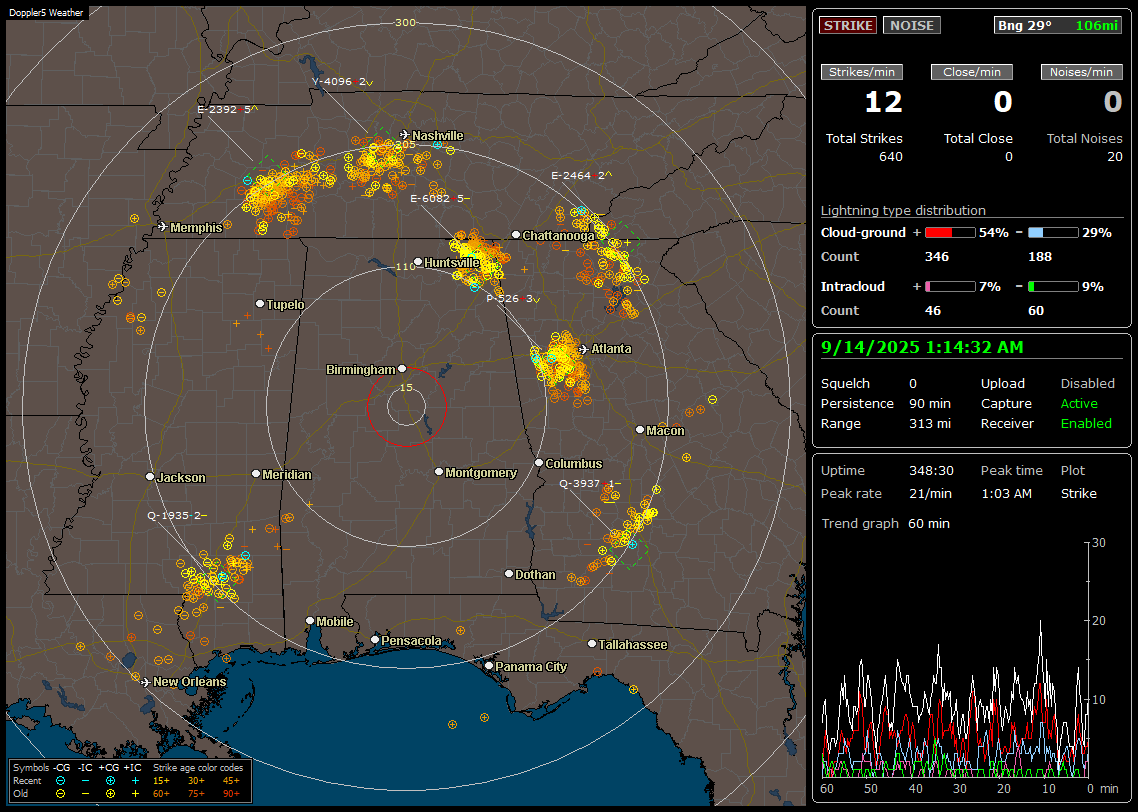Click the Range 313 mi value

tap(930, 424)
